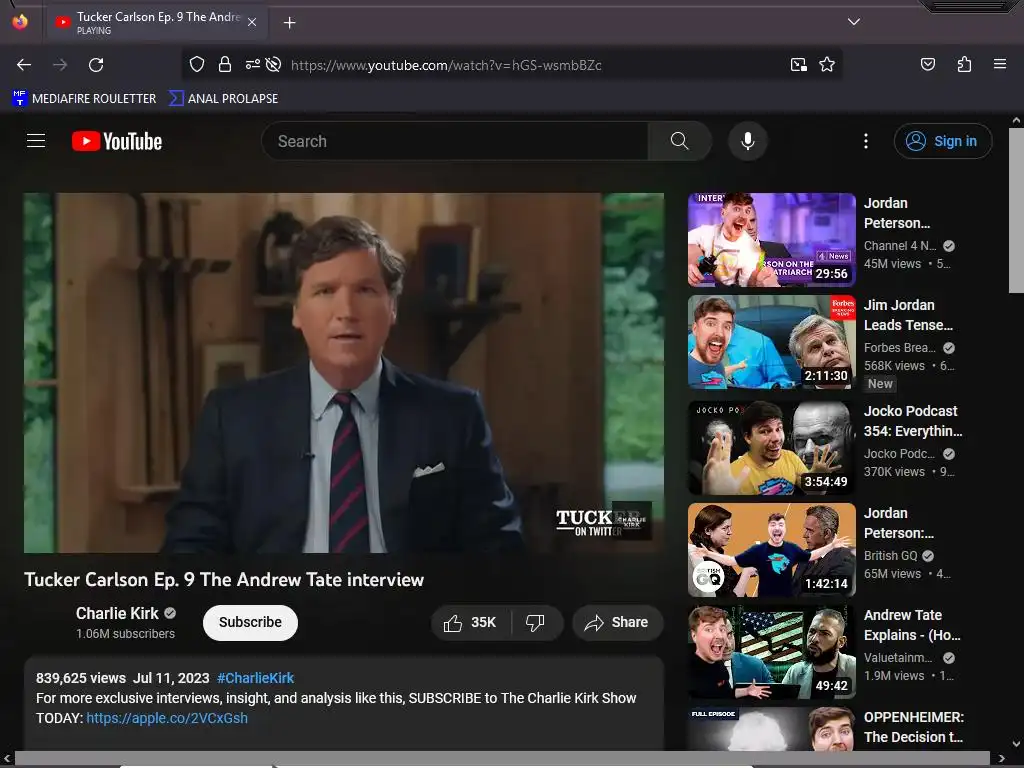The width and height of the screenshot is (1024, 768).
Task: Click the 'Andrew Tate Explains - (Ho...' title
Action: pos(912,625)
